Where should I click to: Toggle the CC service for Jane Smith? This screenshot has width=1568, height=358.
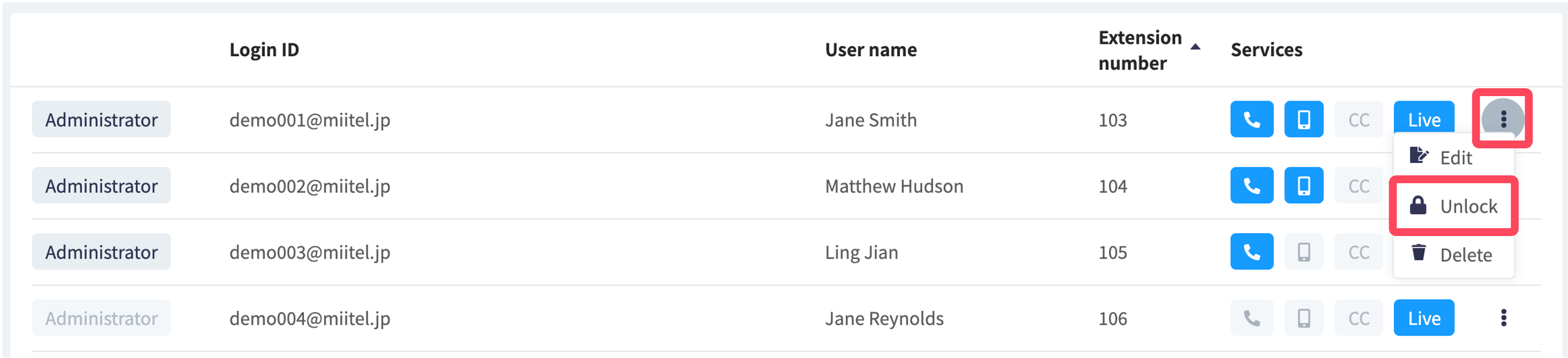(x=1358, y=119)
